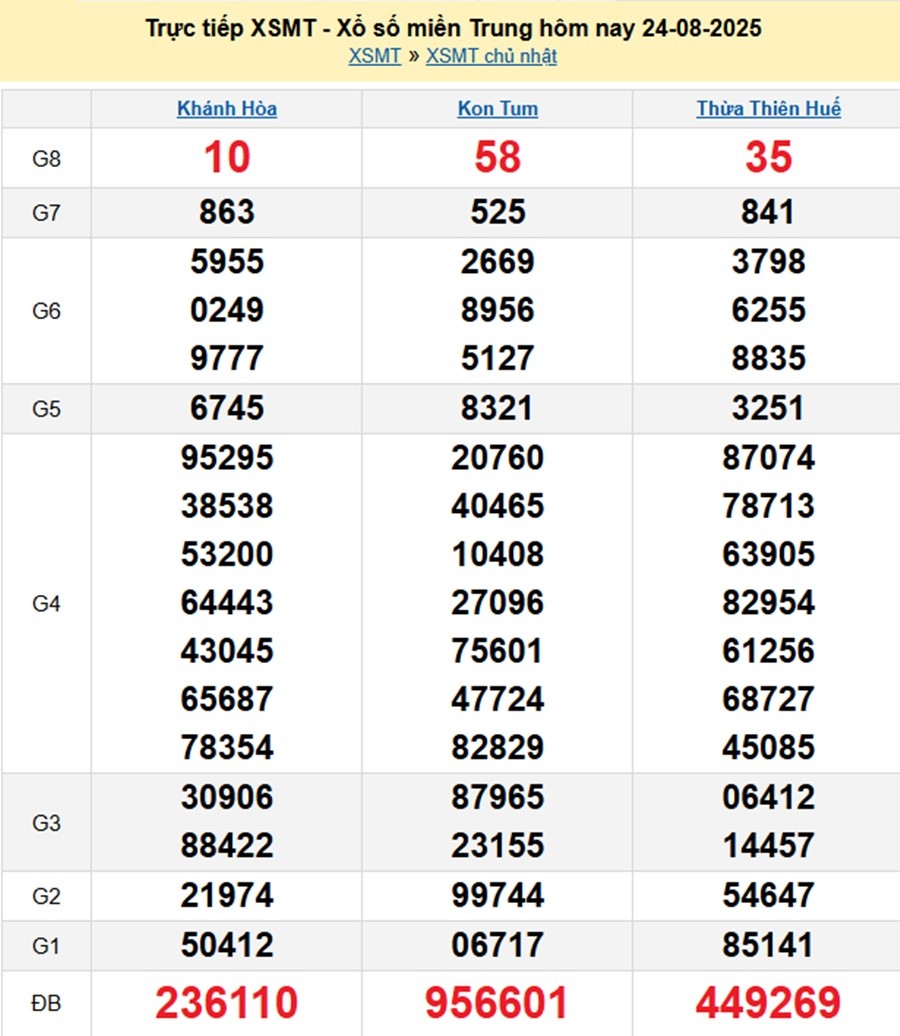Open the Thừa Thiên Huế province link
This screenshot has width=900, height=1036.
[768, 109]
